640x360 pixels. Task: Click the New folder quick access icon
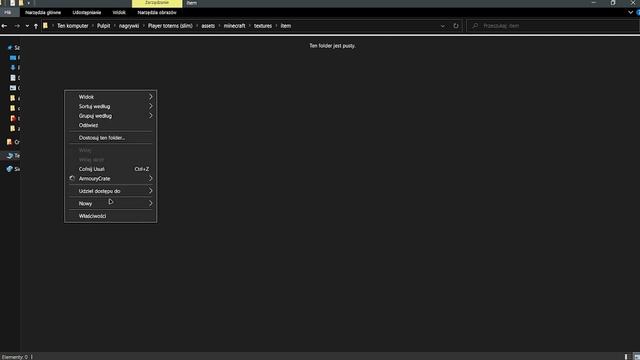(21, 3)
